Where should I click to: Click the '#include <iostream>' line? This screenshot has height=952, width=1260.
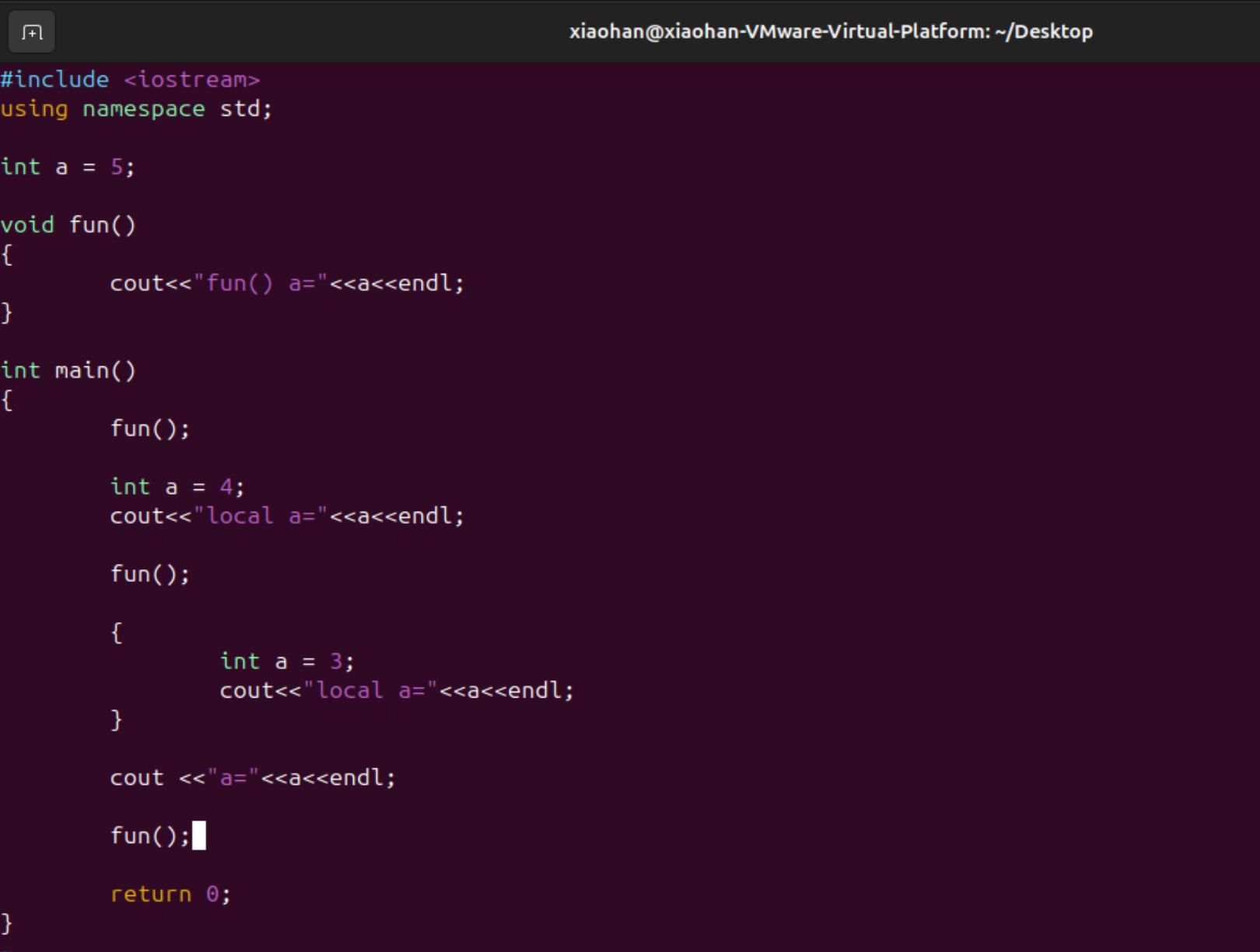point(130,80)
